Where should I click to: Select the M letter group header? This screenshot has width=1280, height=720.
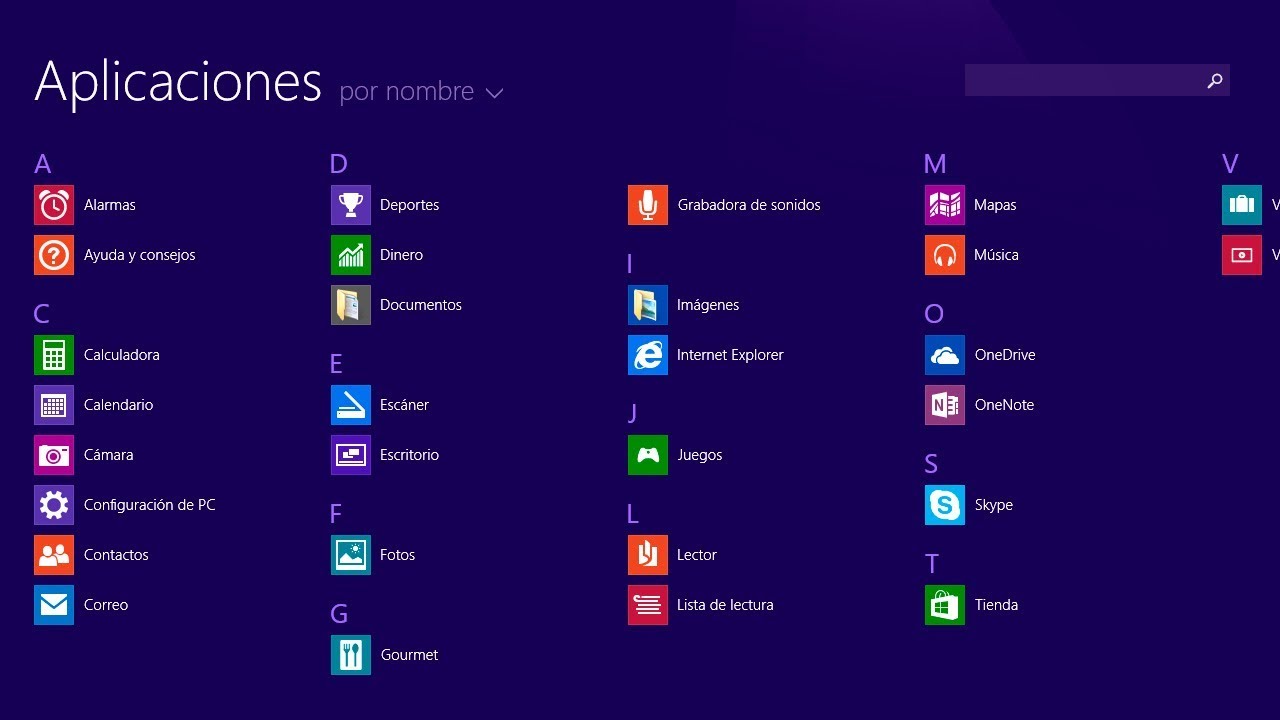(935, 164)
